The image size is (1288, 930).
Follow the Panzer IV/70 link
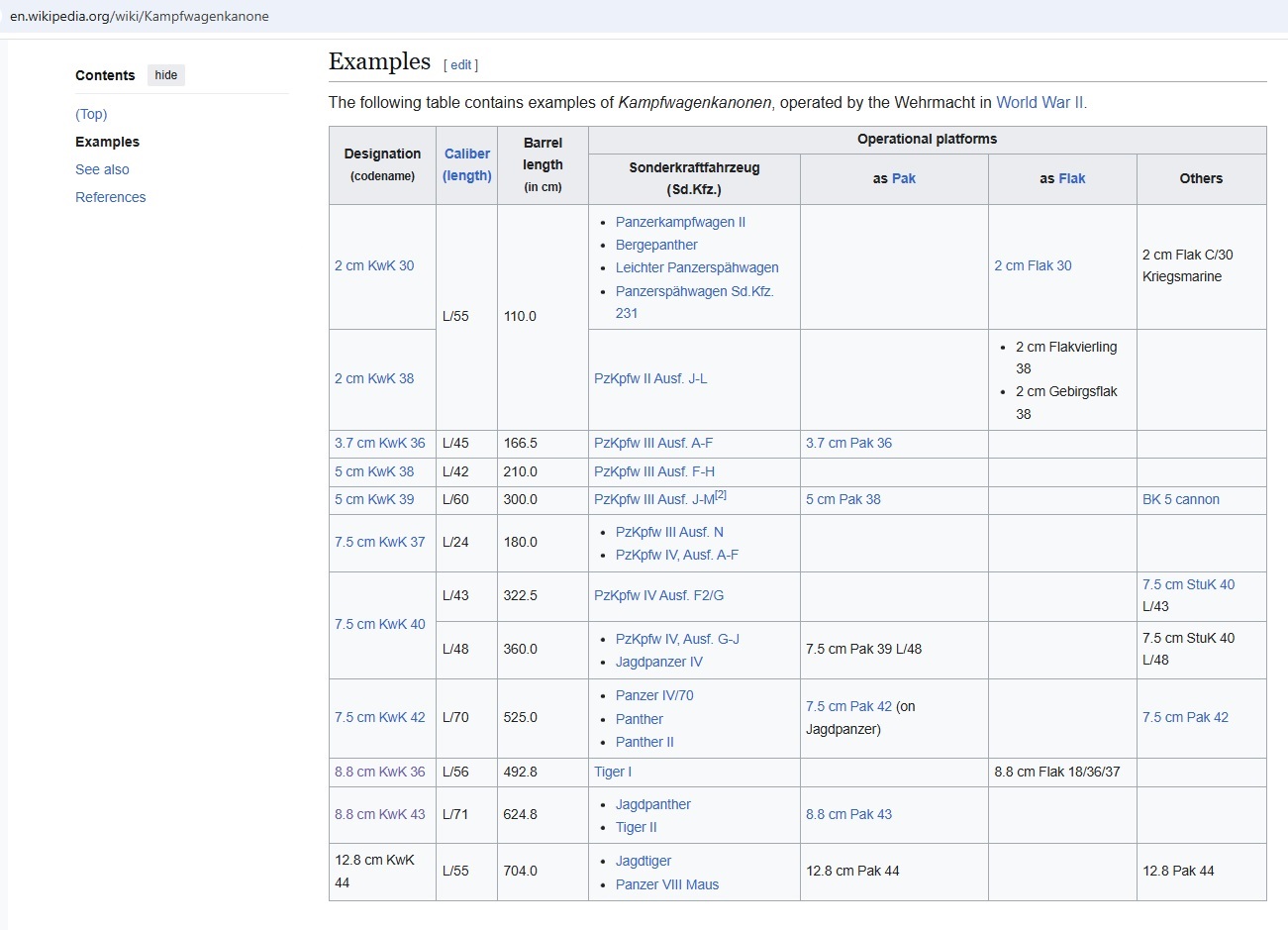click(654, 695)
